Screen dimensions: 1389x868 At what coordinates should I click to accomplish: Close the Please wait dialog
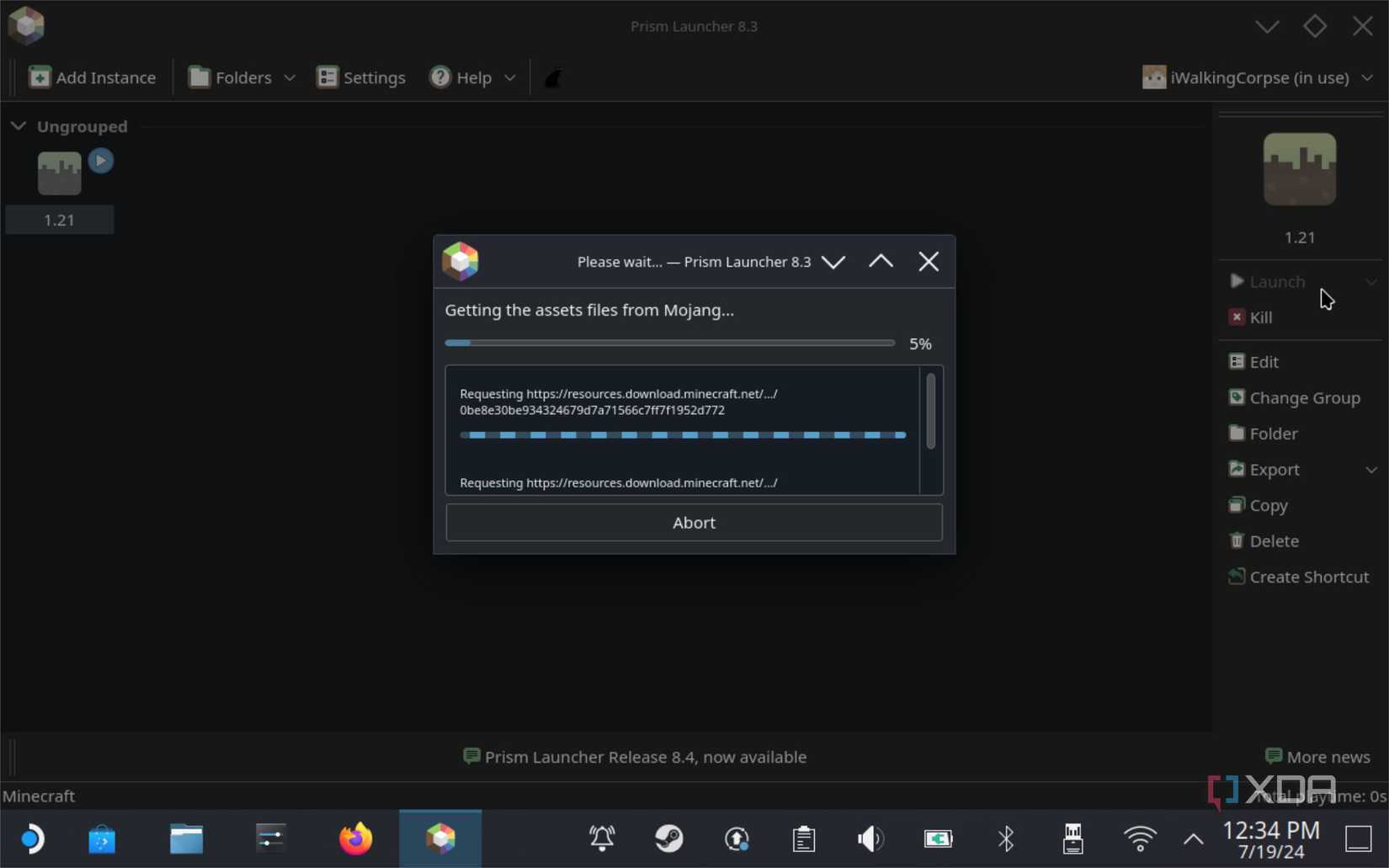[929, 262]
